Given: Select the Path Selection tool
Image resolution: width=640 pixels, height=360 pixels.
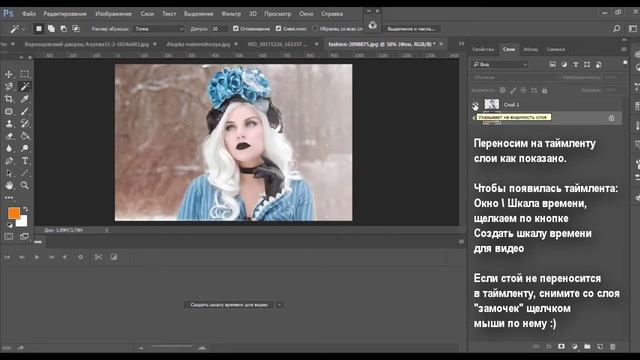Looking at the screenshot, I should point(9,173).
